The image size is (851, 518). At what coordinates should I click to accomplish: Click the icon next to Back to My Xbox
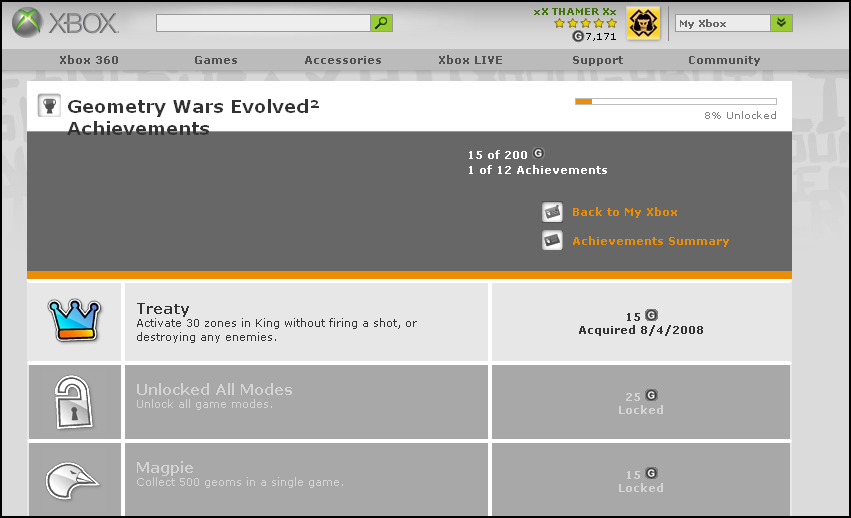coord(552,212)
